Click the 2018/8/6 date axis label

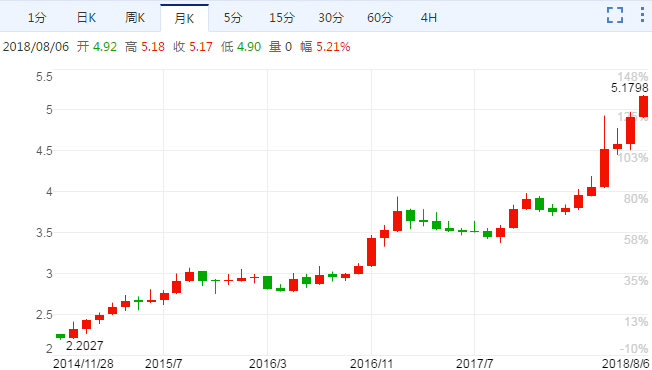(x=625, y=363)
